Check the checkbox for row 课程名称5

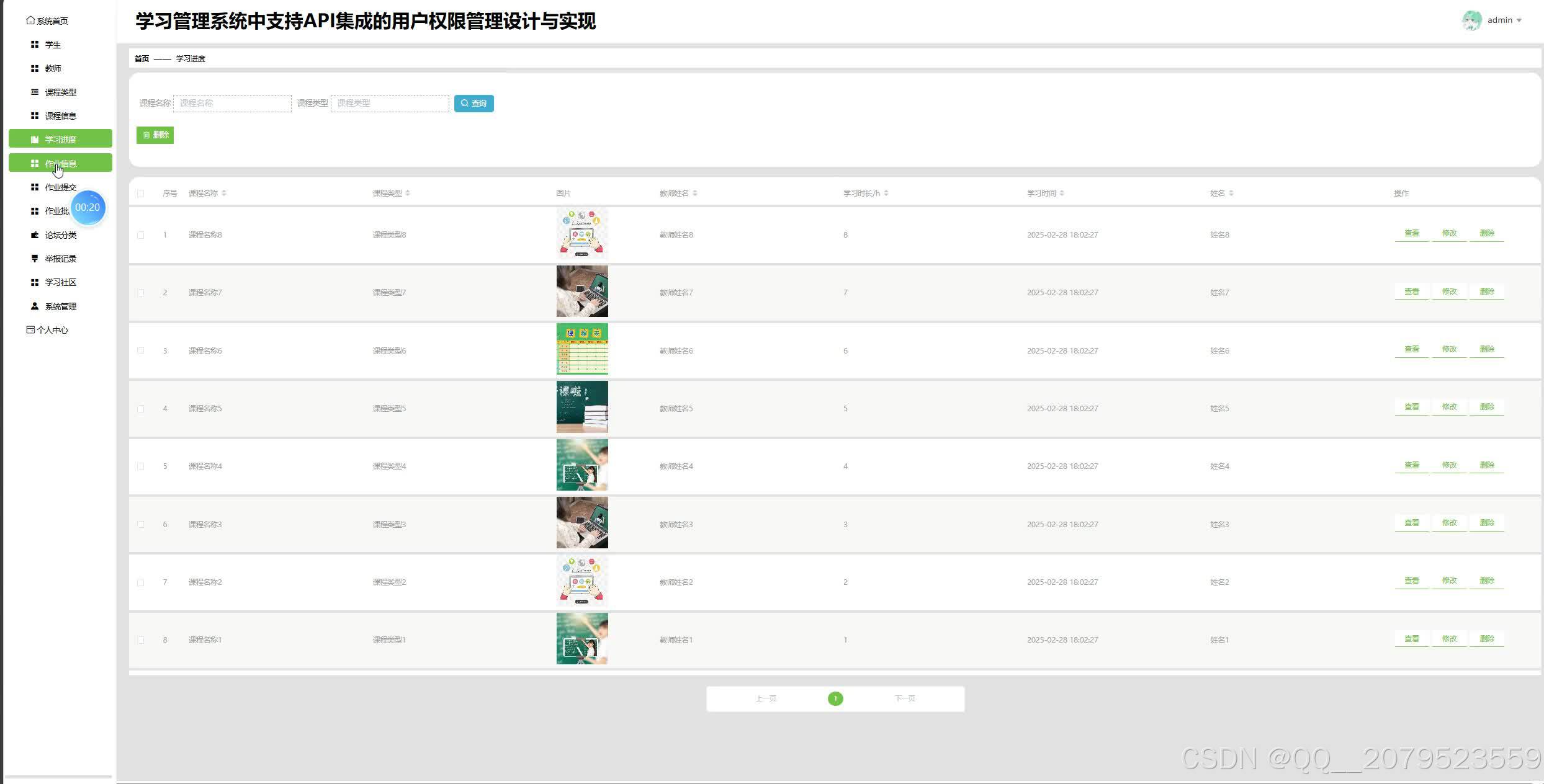point(141,409)
